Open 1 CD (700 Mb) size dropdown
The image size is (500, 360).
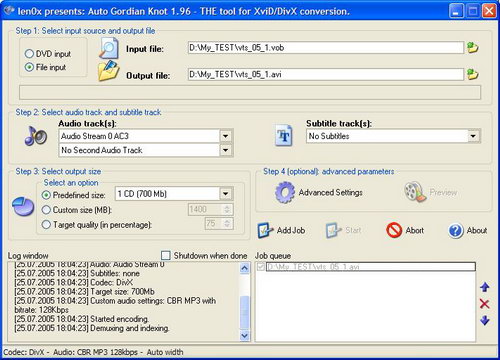coord(226,194)
